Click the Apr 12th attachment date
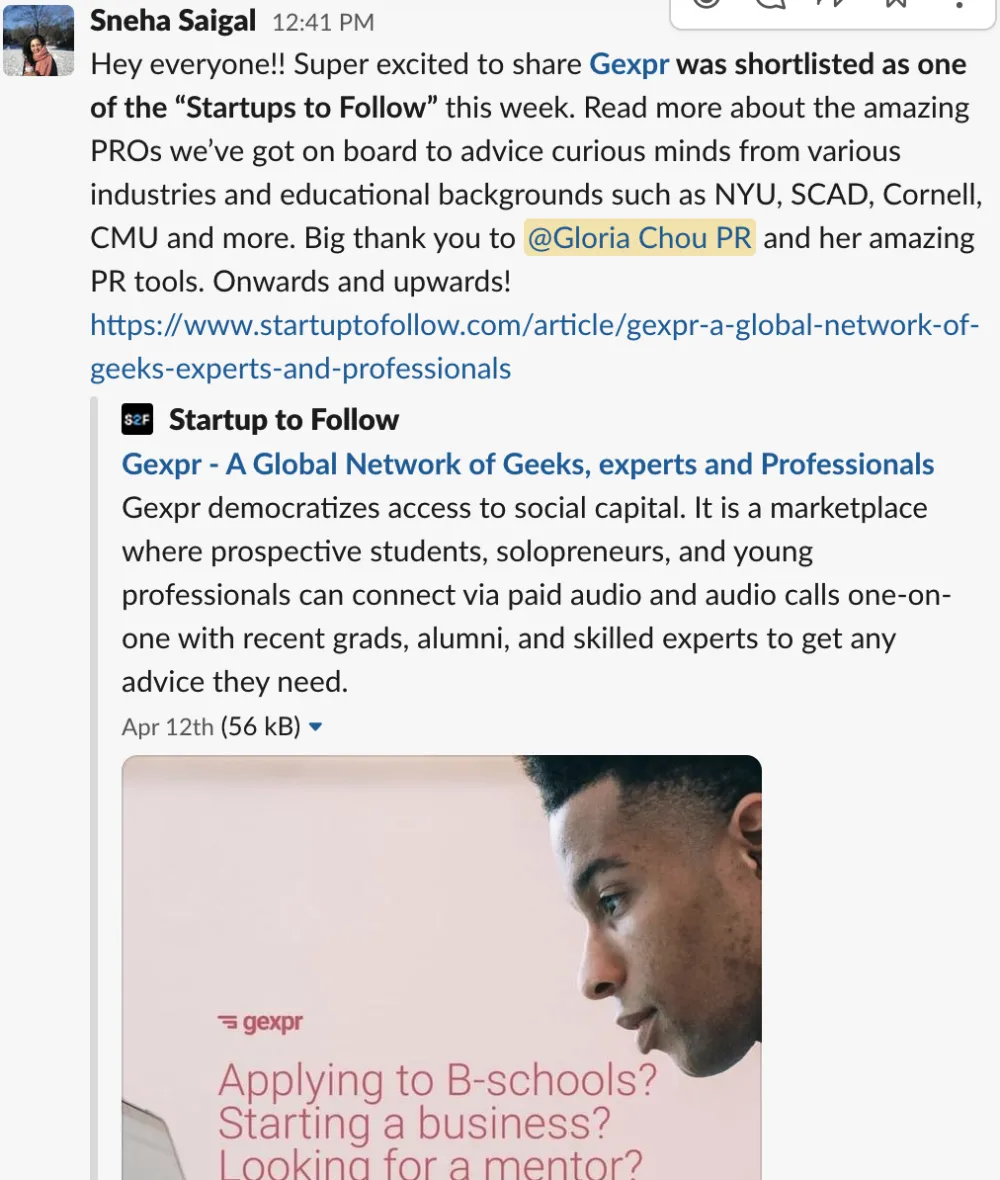This screenshot has height=1180, width=1000. click(168, 727)
